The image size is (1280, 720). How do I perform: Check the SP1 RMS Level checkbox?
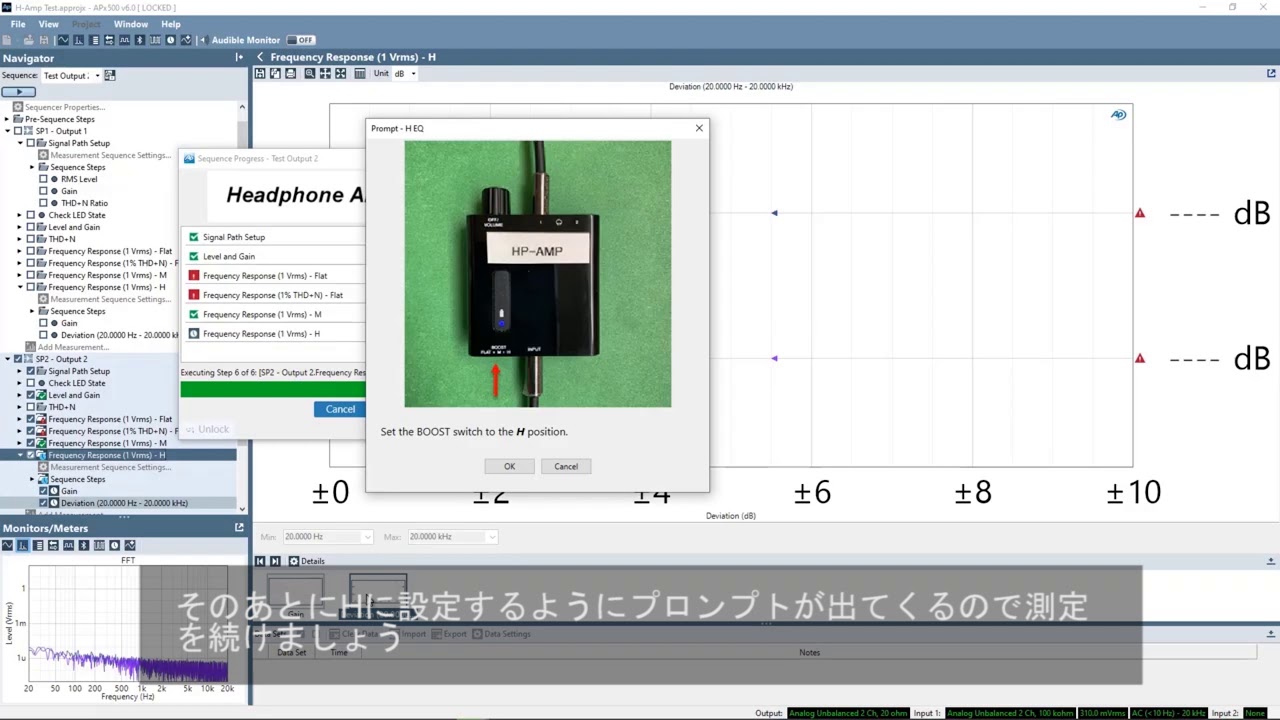pyautogui.click(x=43, y=179)
